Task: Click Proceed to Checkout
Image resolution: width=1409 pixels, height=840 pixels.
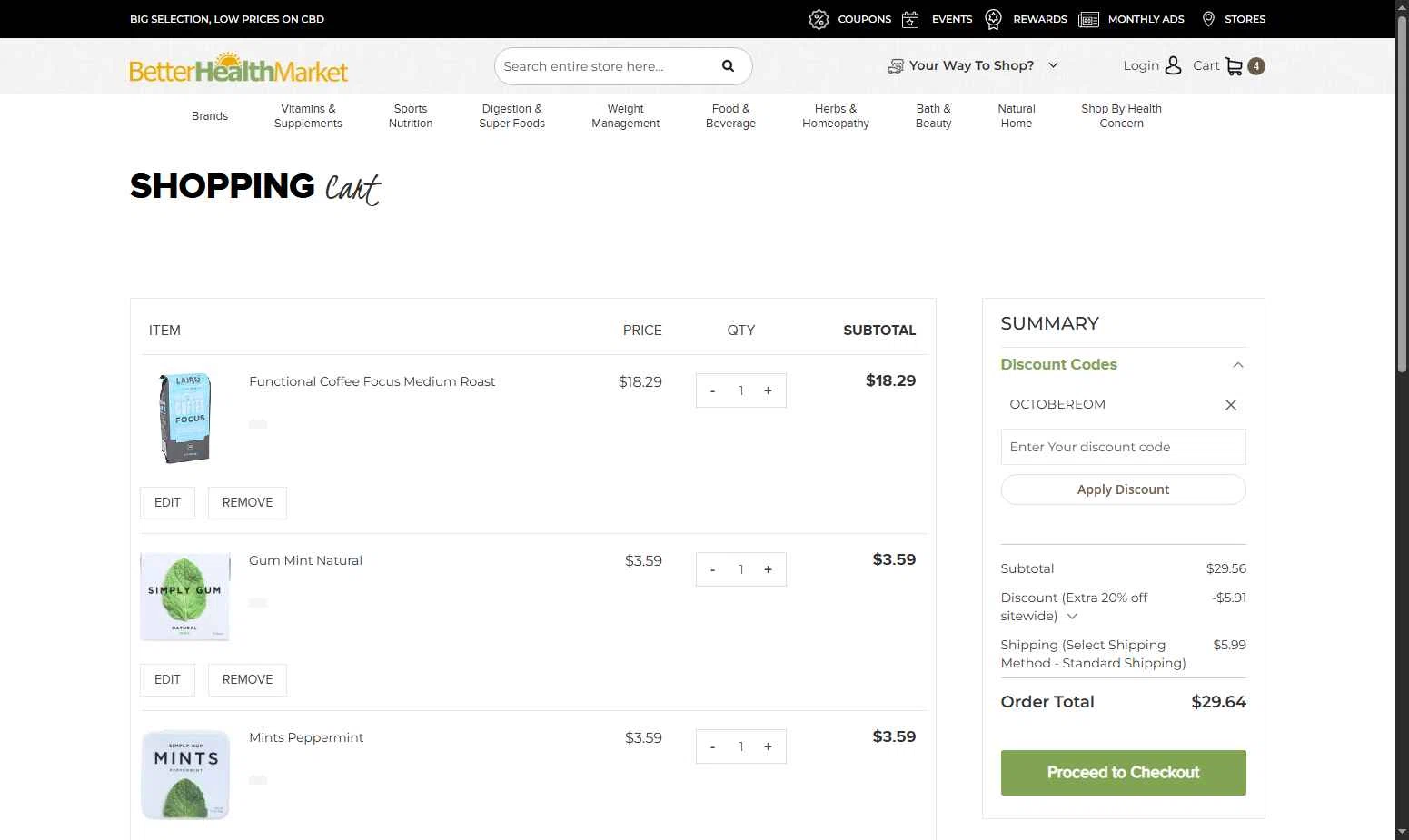Action: click(x=1124, y=773)
